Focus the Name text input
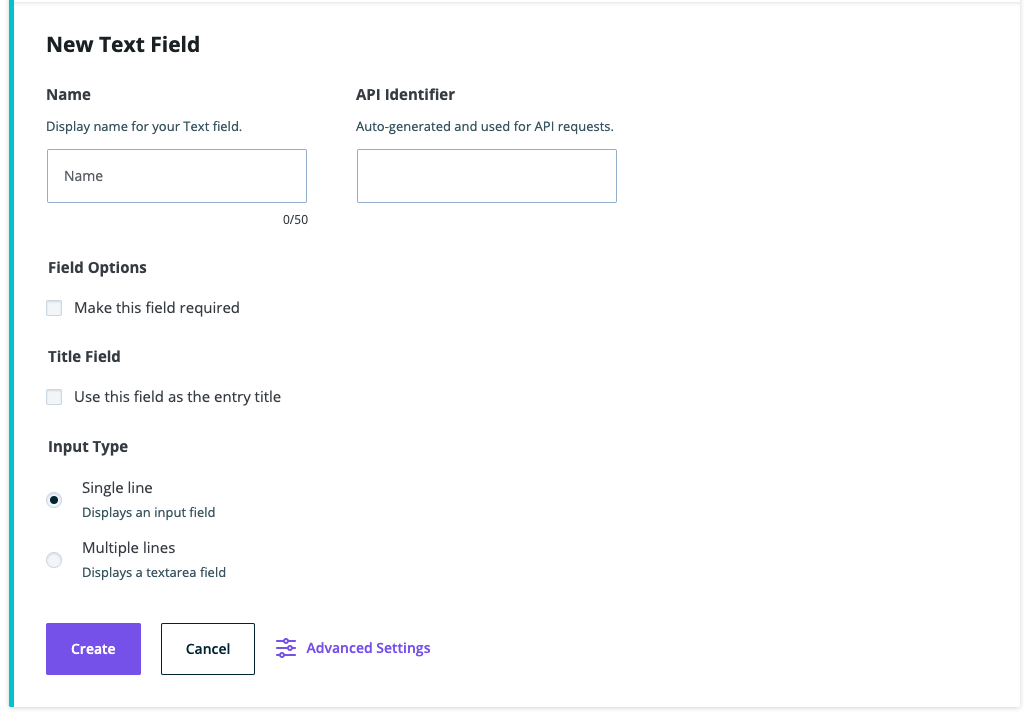The height and width of the screenshot is (722, 1035). [x=177, y=176]
